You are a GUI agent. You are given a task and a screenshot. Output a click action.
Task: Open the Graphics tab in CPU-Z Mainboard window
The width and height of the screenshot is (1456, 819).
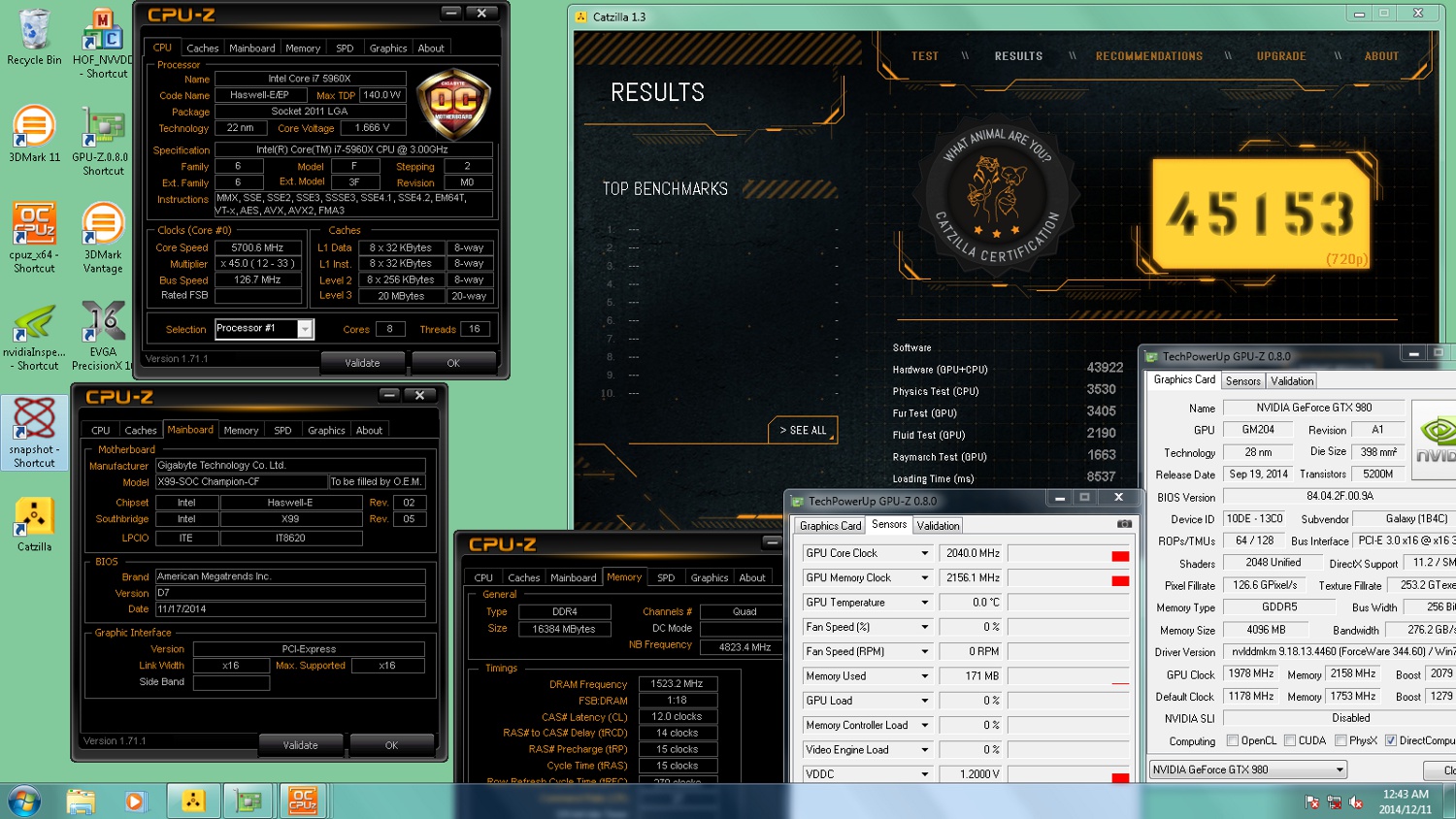click(326, 430)
